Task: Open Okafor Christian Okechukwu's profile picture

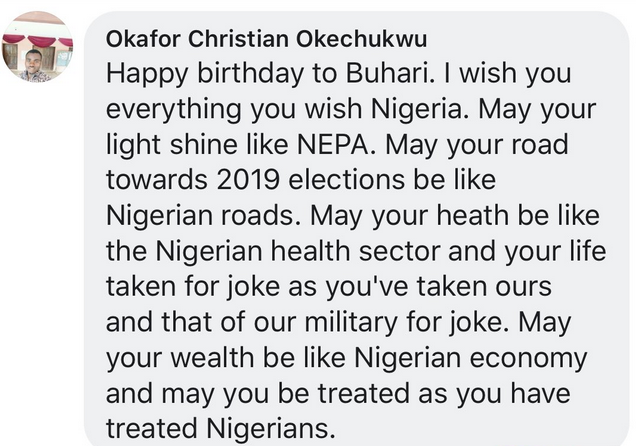Action: [37, 47]
